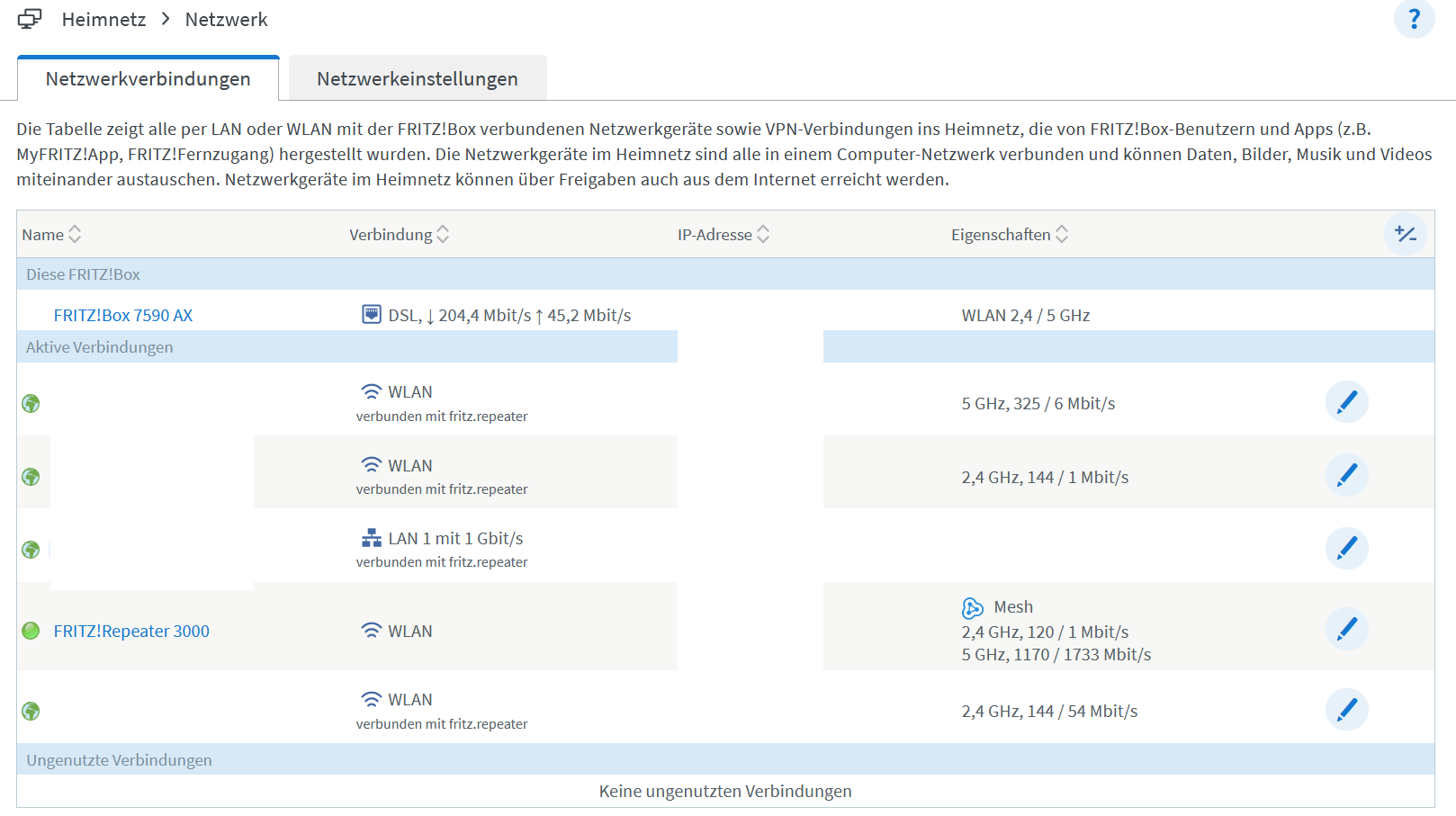
Task: Click globe icon of LAN 1 device
Action: (x=31, y=550)
